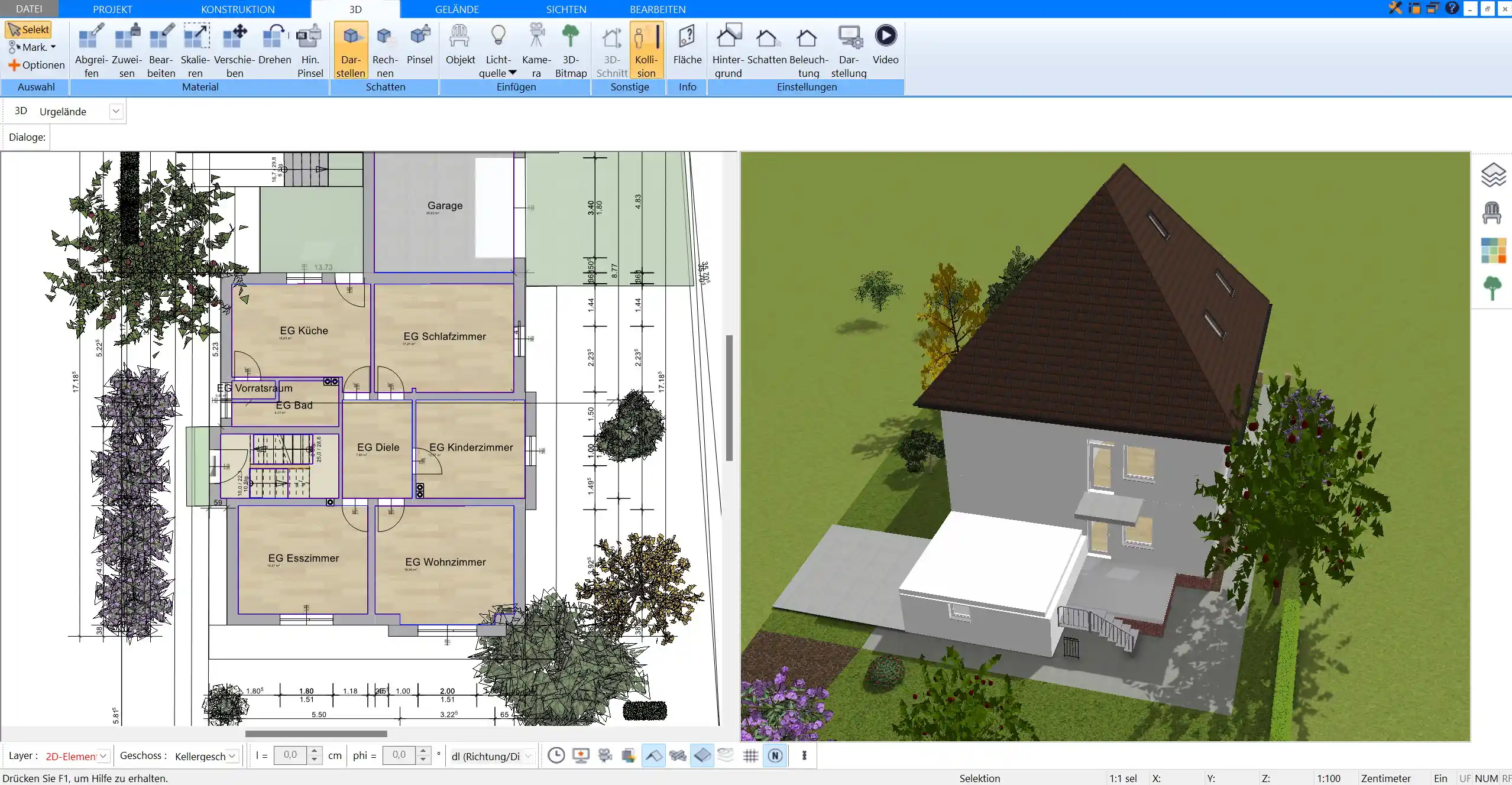Open the color materials palette in sidebar
This screenshot has width=1512, height=785.
(1493, 251)
